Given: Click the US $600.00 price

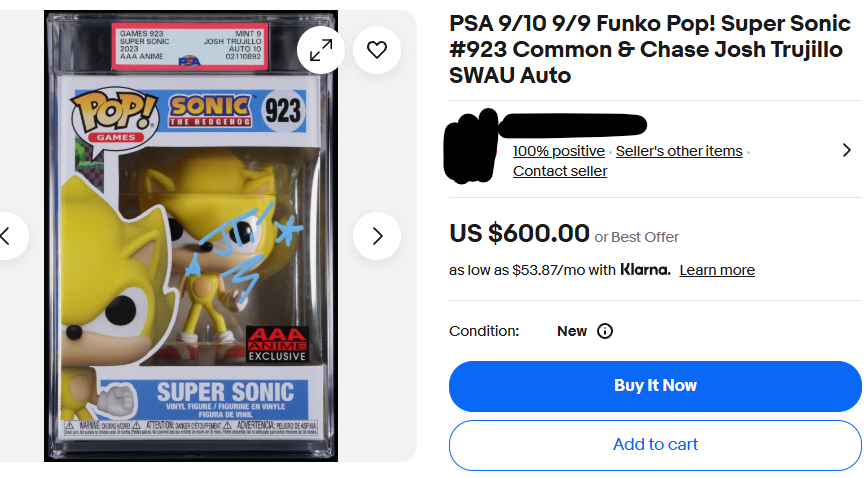Looking at the screenshot, I should [x=519, y=234].
